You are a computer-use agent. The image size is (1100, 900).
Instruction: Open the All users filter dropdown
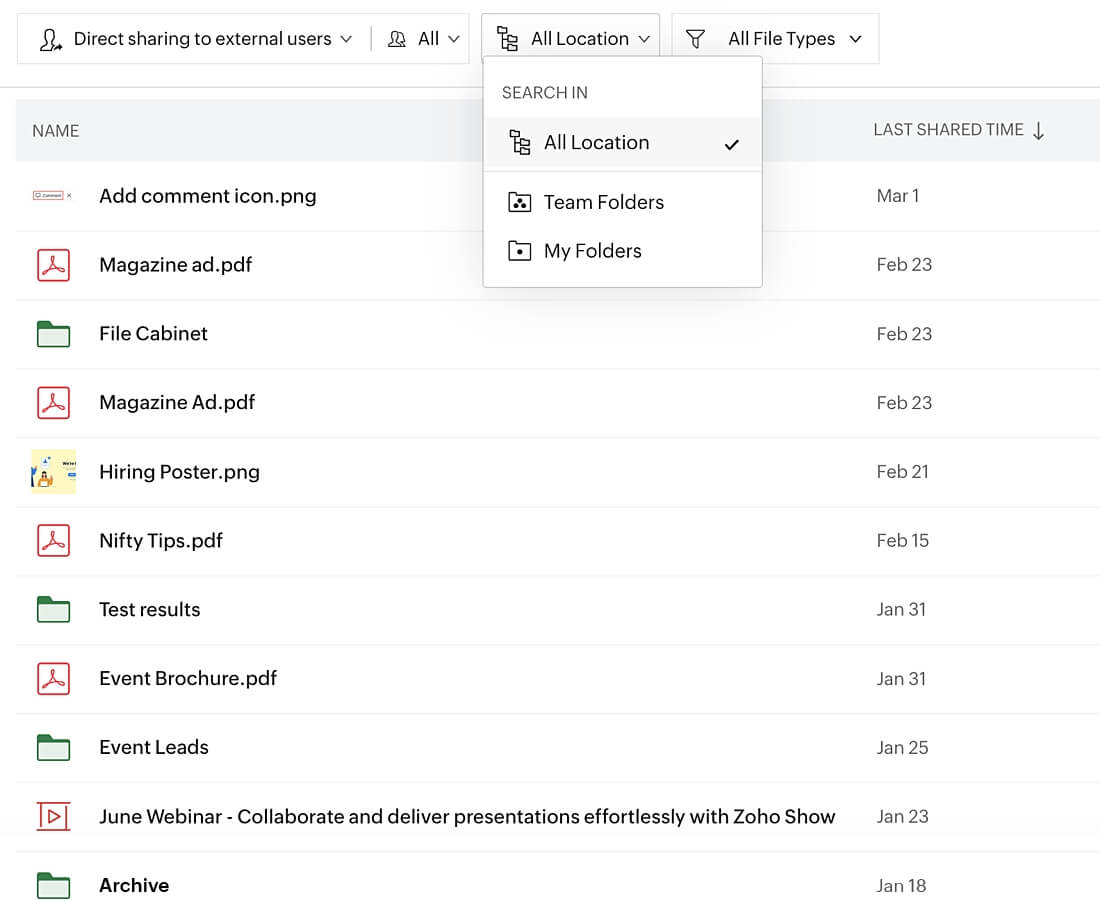(x=424, y=39)
